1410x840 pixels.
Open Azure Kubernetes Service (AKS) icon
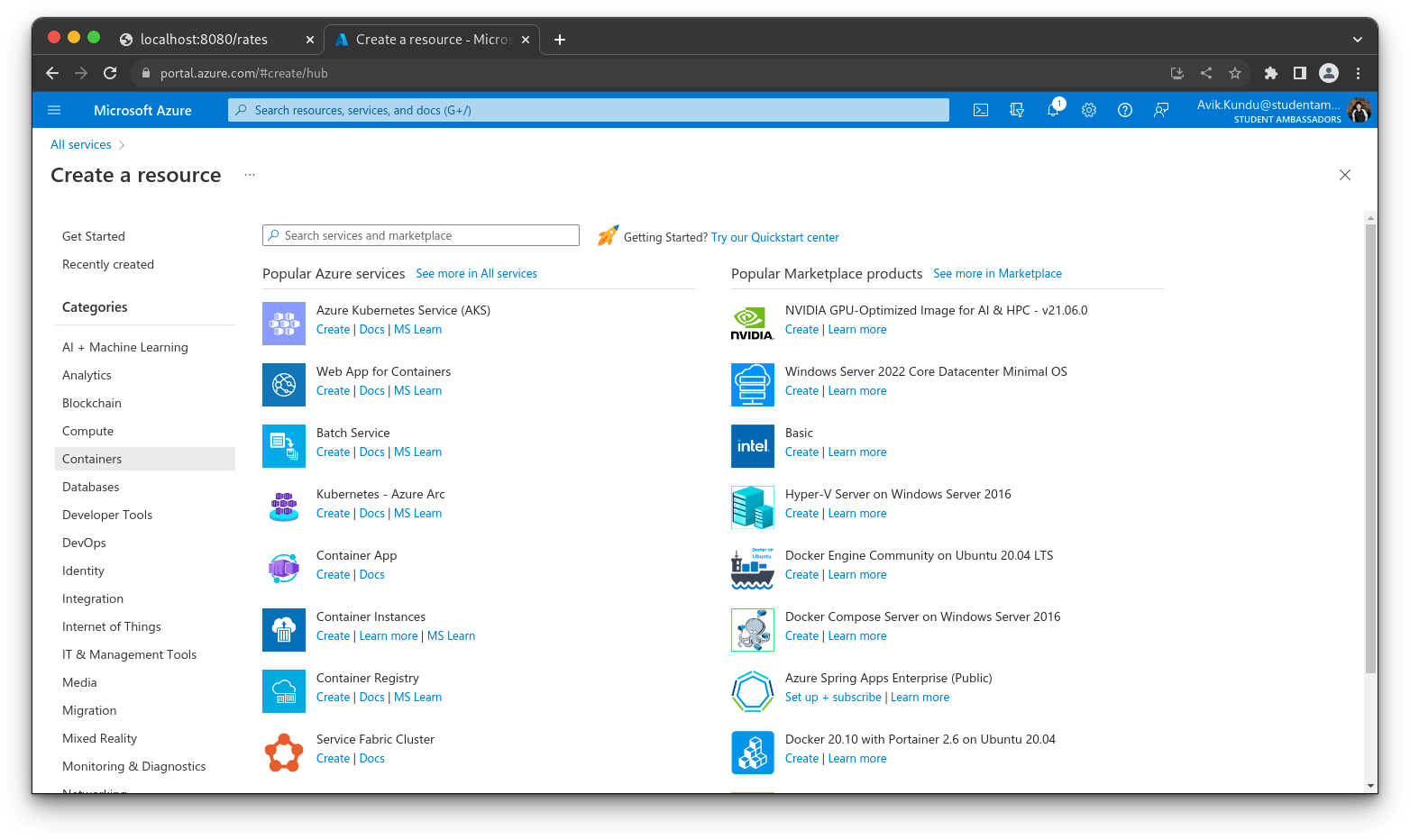(x=283, y=324)
